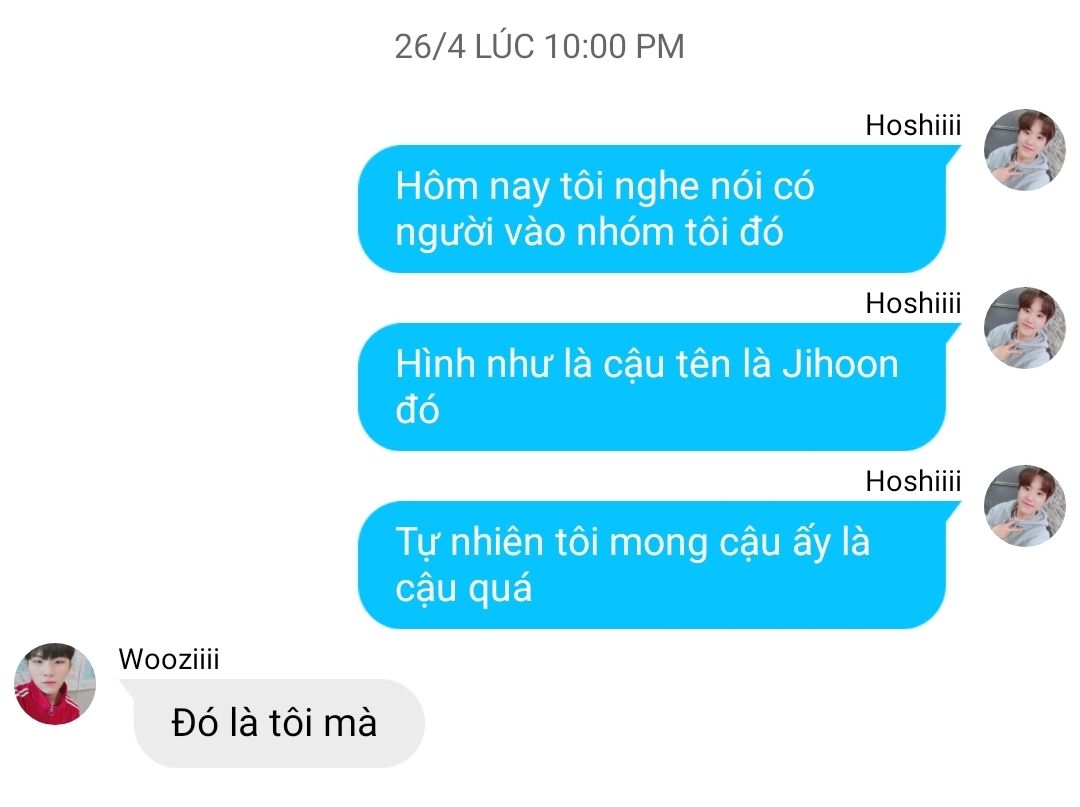Tap Hoshiiii's avatar next to the Jihoon message
This screenshot has height=807, width=1080.
tap(1024, 328)
